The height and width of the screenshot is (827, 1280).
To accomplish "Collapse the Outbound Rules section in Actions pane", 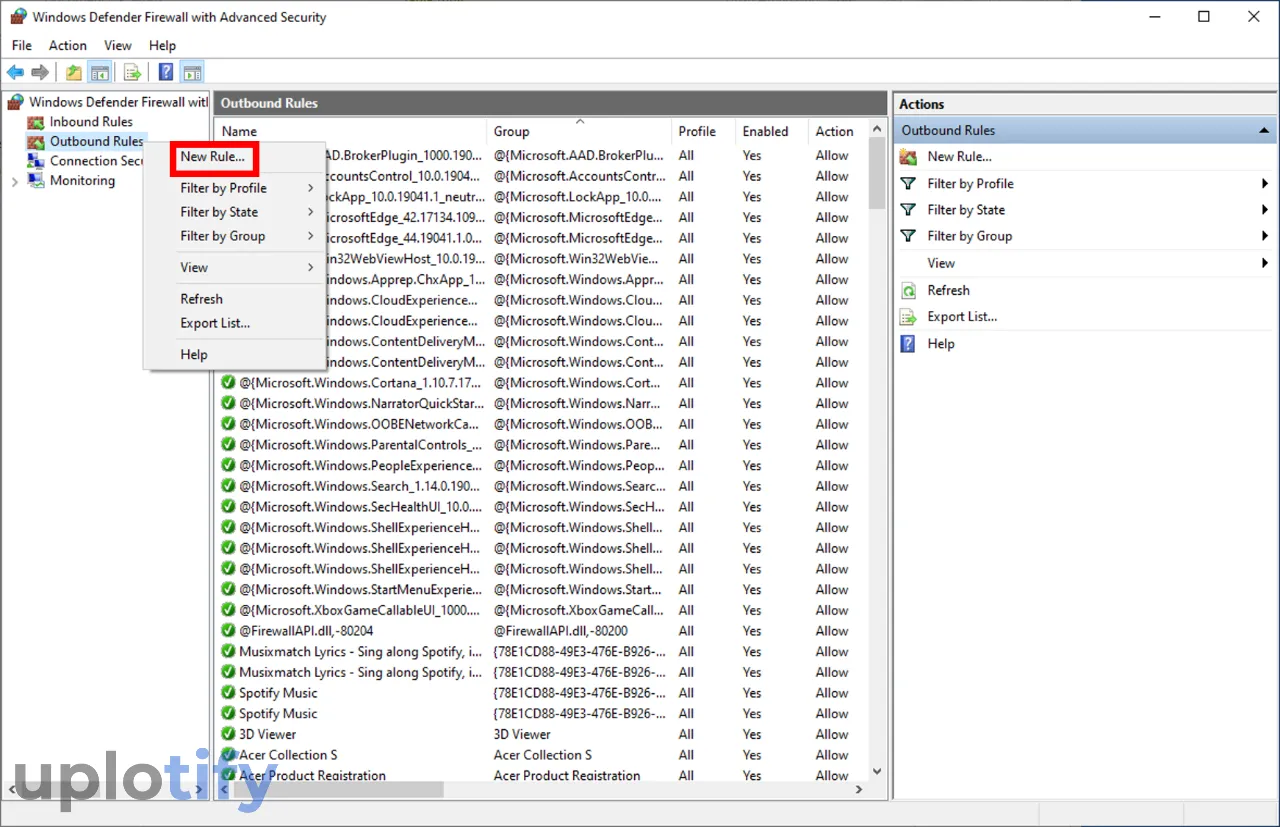I will (1264, 131).
